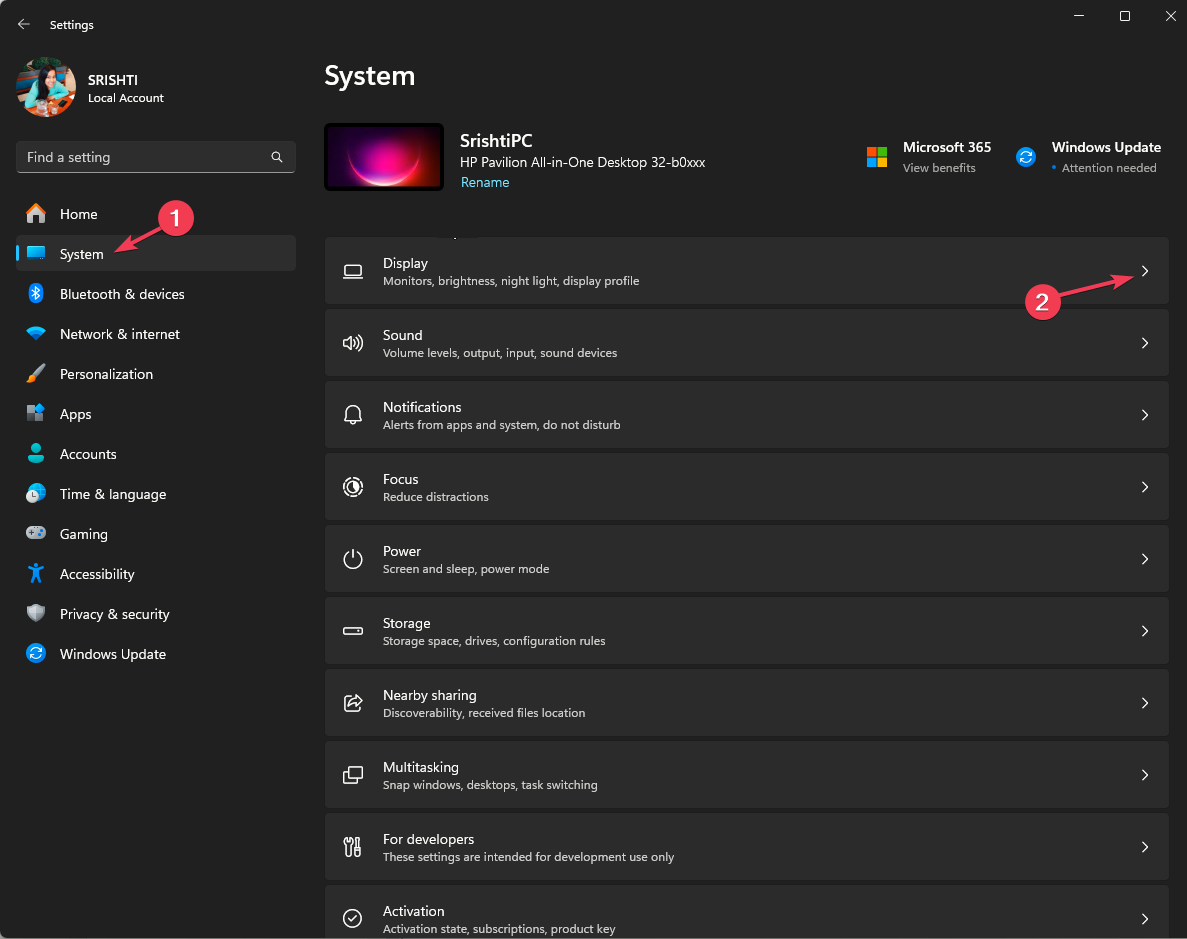Click the Find a setting search box
The width and height of the screenshot is (1187, 939).
(x=145, y=157)
